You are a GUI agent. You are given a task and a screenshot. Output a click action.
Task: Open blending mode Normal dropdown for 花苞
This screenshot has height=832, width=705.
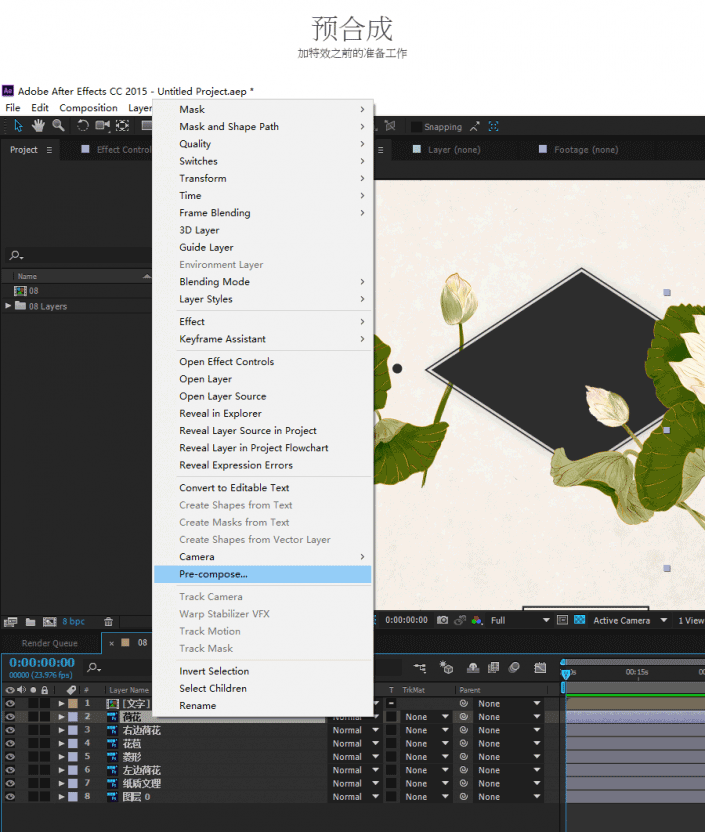[x=355, y=743]
